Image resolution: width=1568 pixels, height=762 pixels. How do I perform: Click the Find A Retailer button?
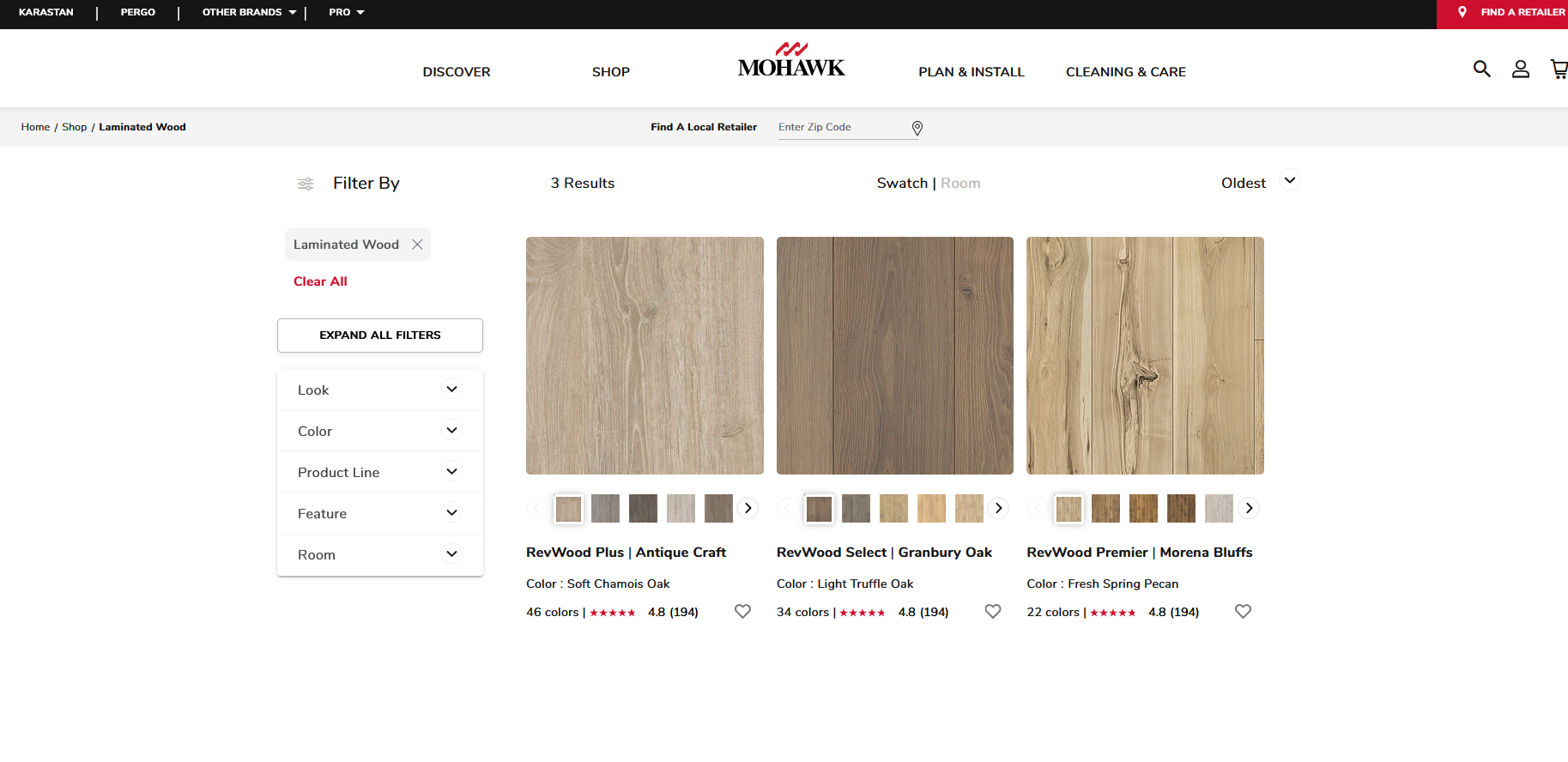tap(1502, 13)
